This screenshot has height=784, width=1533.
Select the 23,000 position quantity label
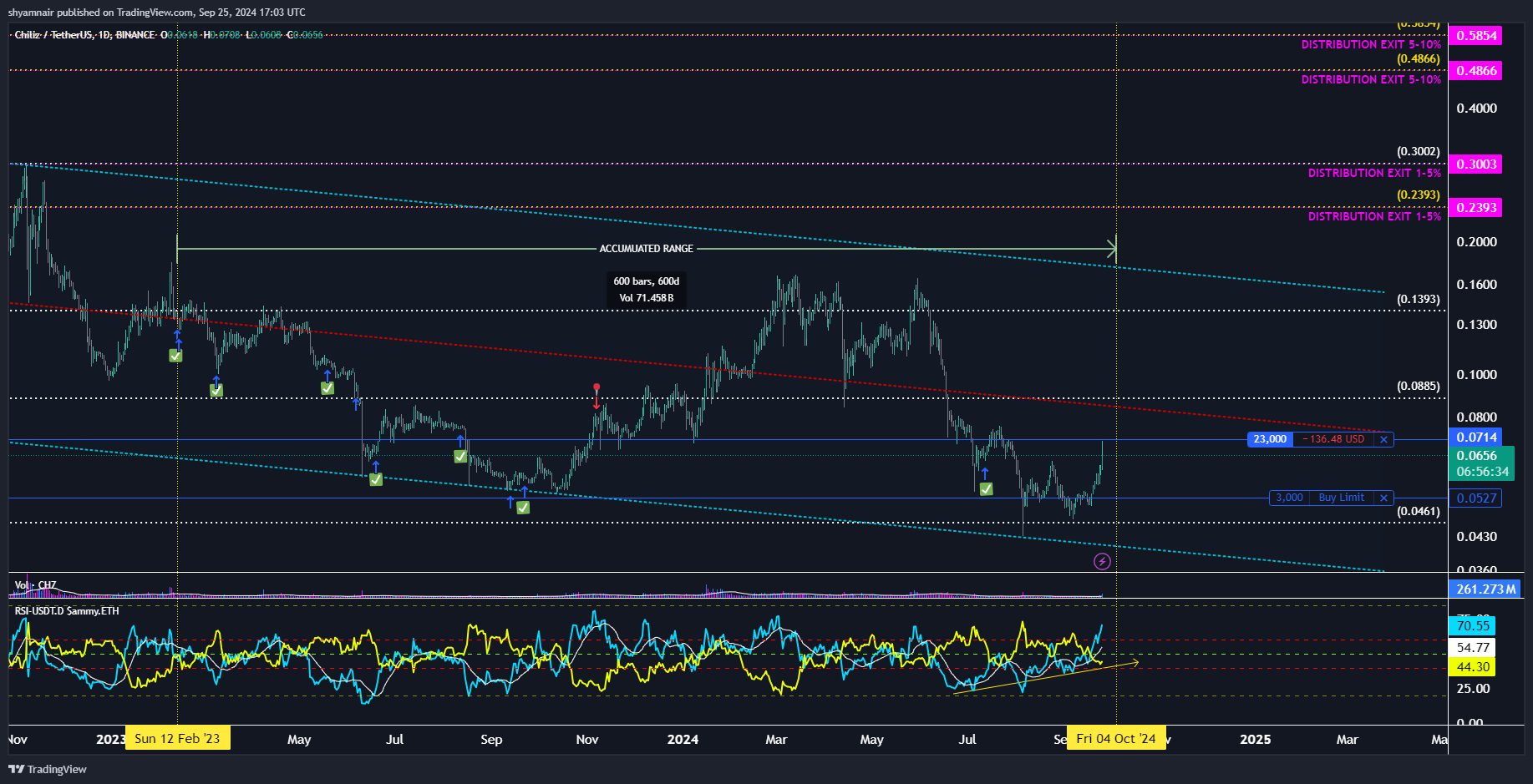coord(1270,439)
